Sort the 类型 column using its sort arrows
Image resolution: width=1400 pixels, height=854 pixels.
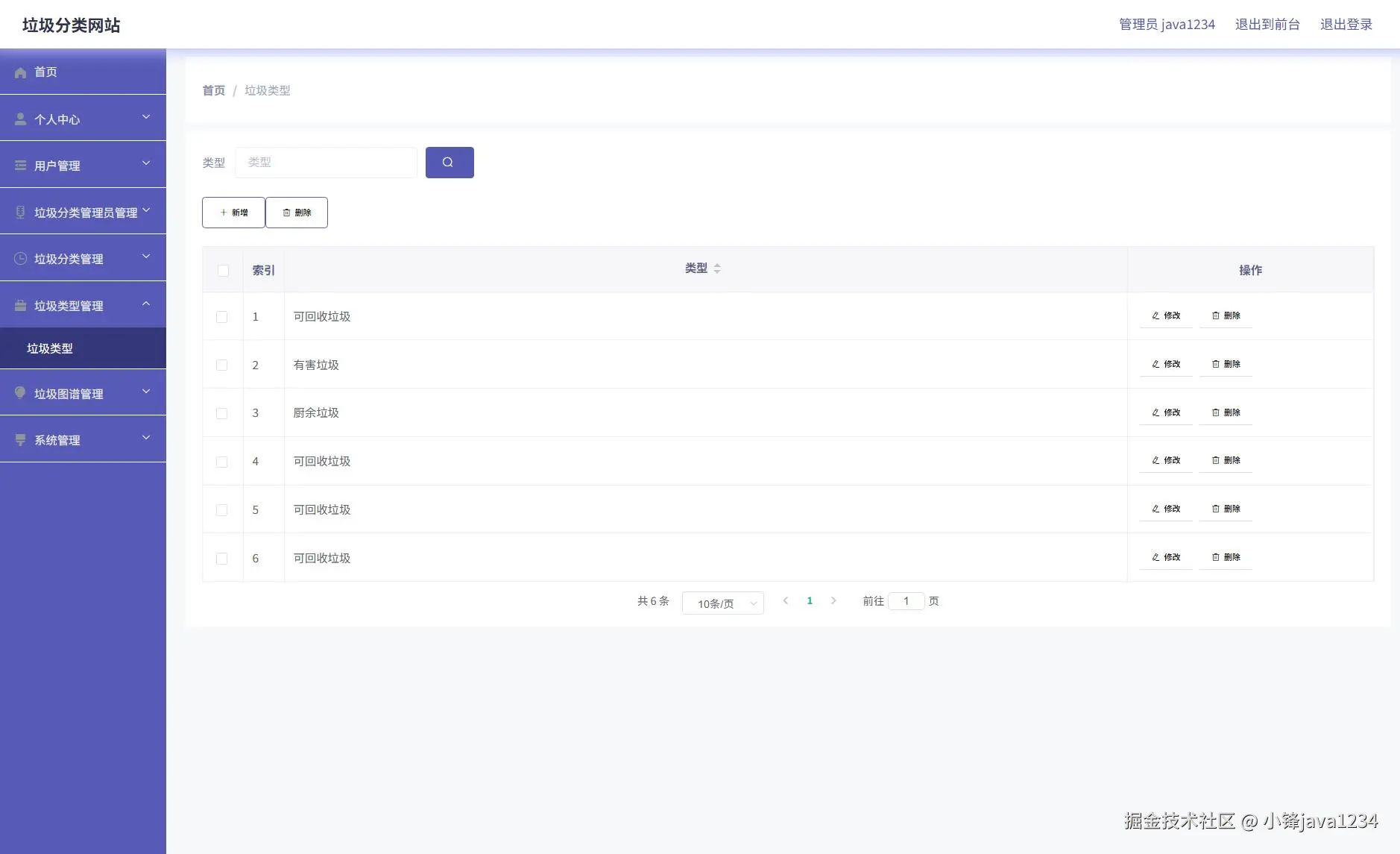coord(717,269)
